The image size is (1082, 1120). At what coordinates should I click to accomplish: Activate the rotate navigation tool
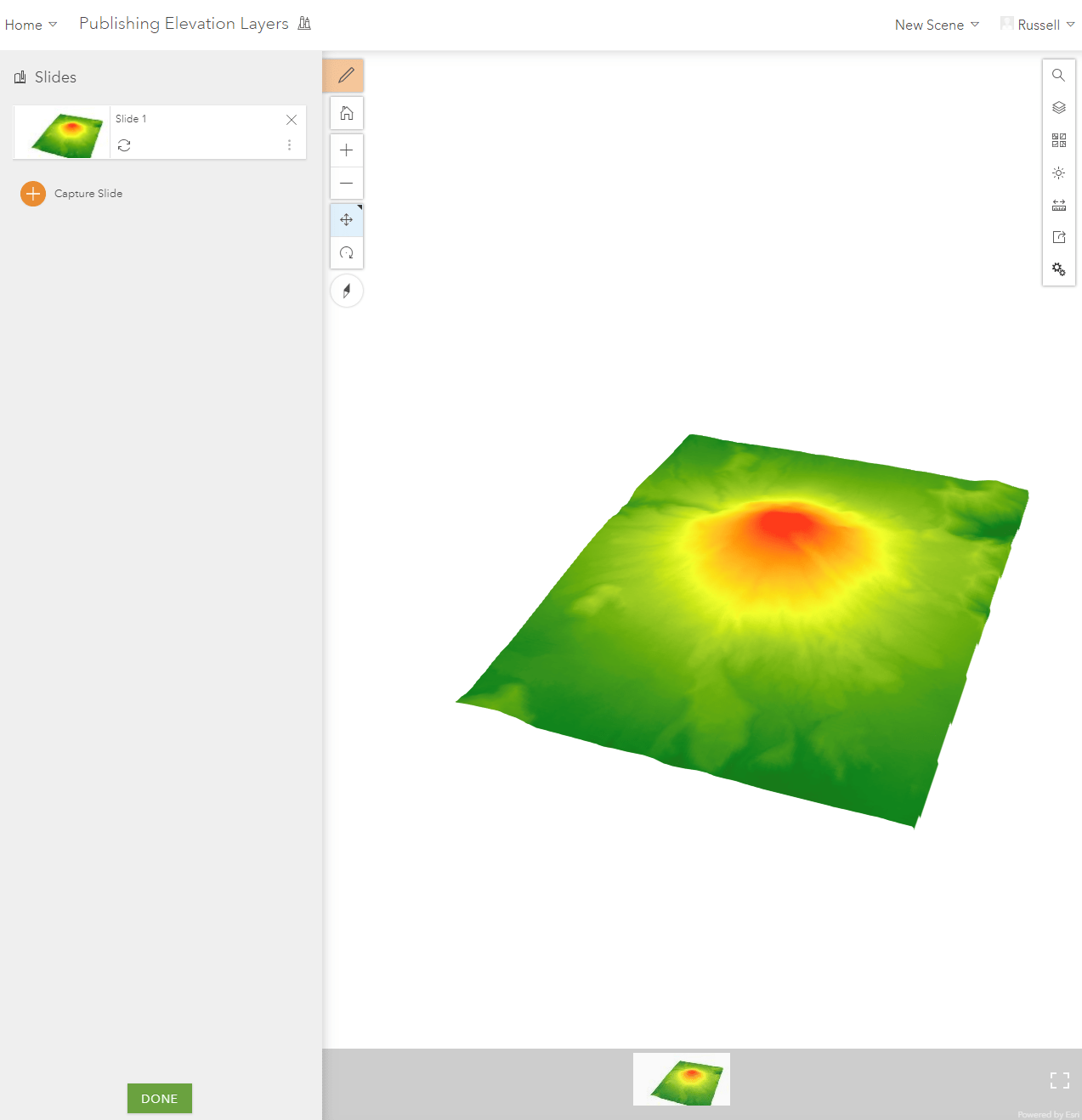pos(347,253)
